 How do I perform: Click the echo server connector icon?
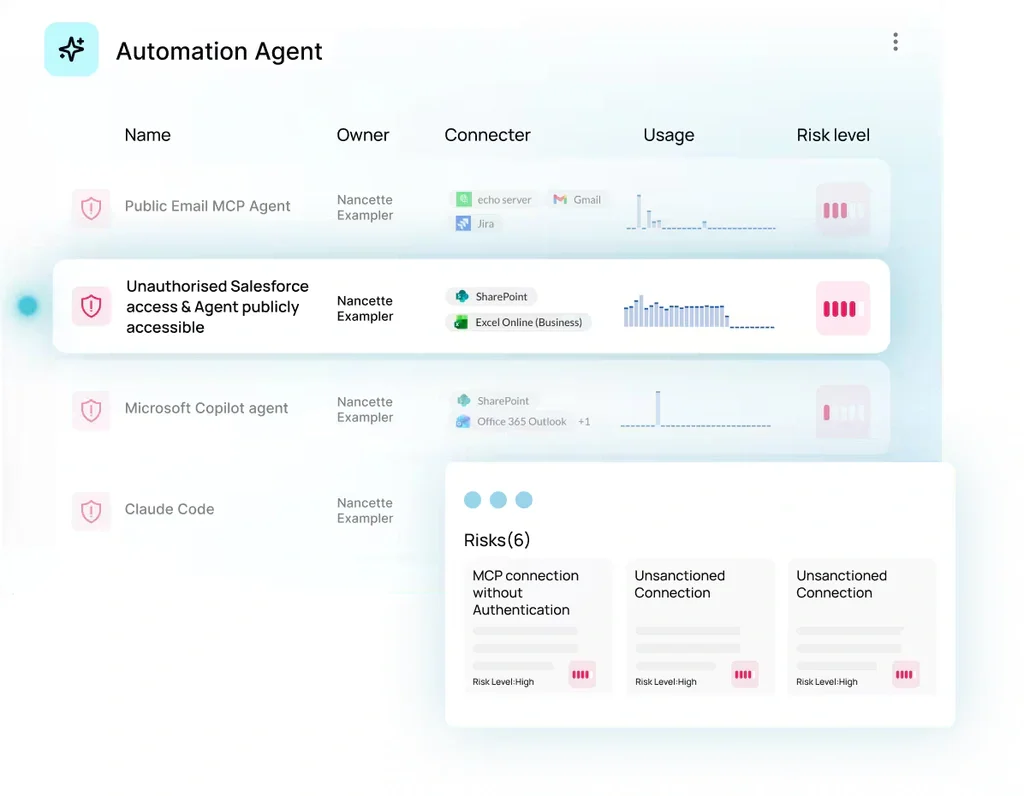pos(464,199)
